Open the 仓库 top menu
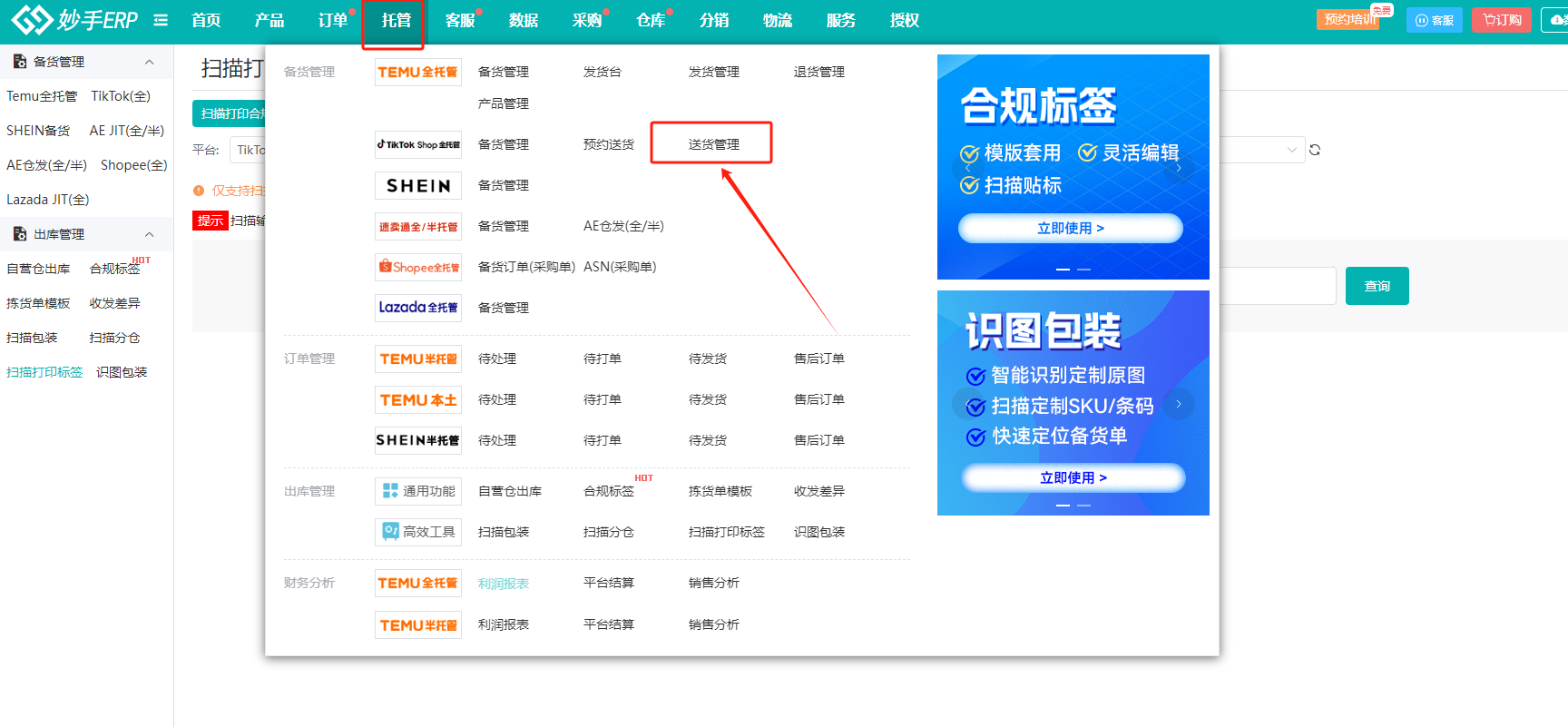Image resolution: width=1568 pixels, height=727 pixels. [651, 20]
